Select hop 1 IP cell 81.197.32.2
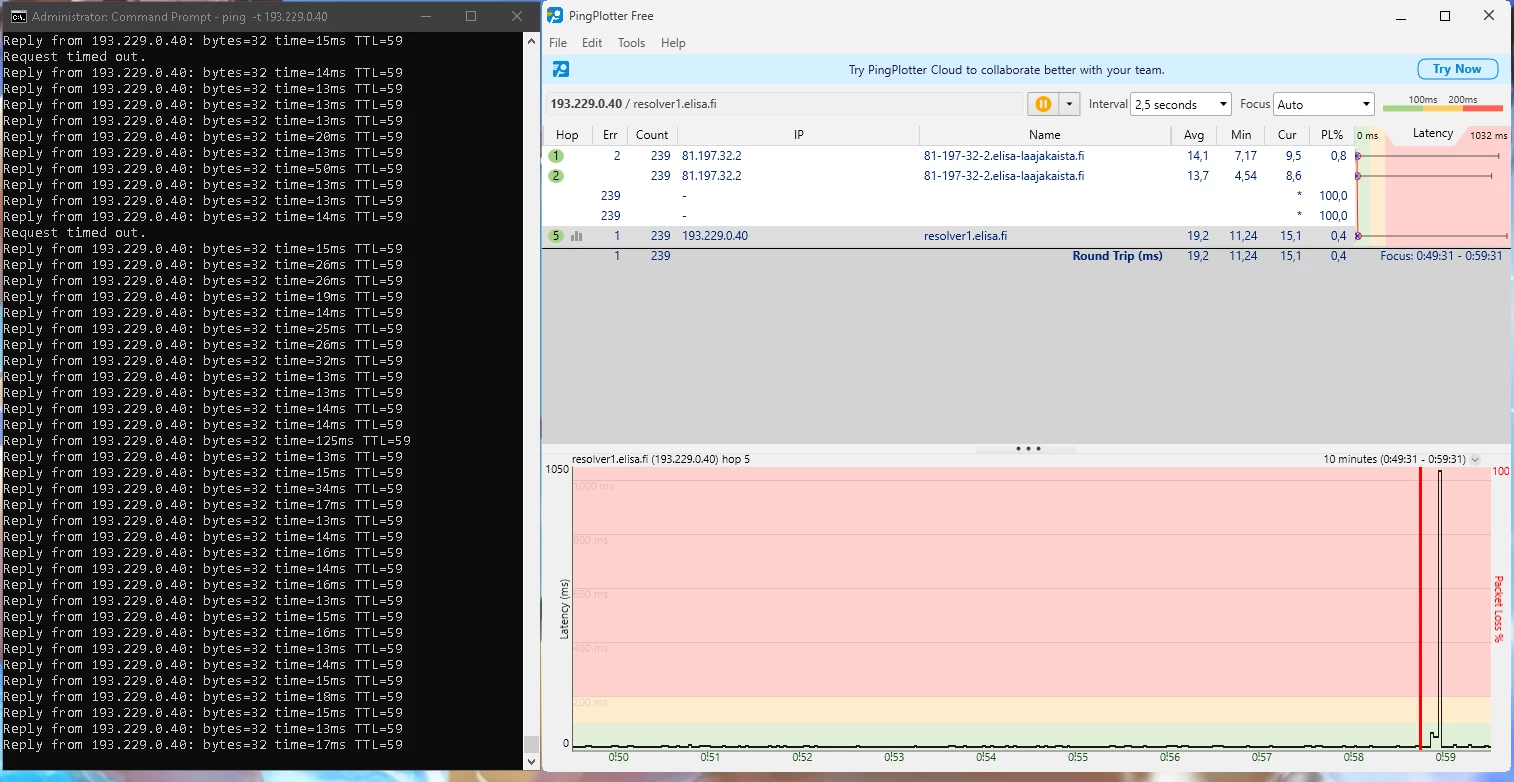 [712, 156]
